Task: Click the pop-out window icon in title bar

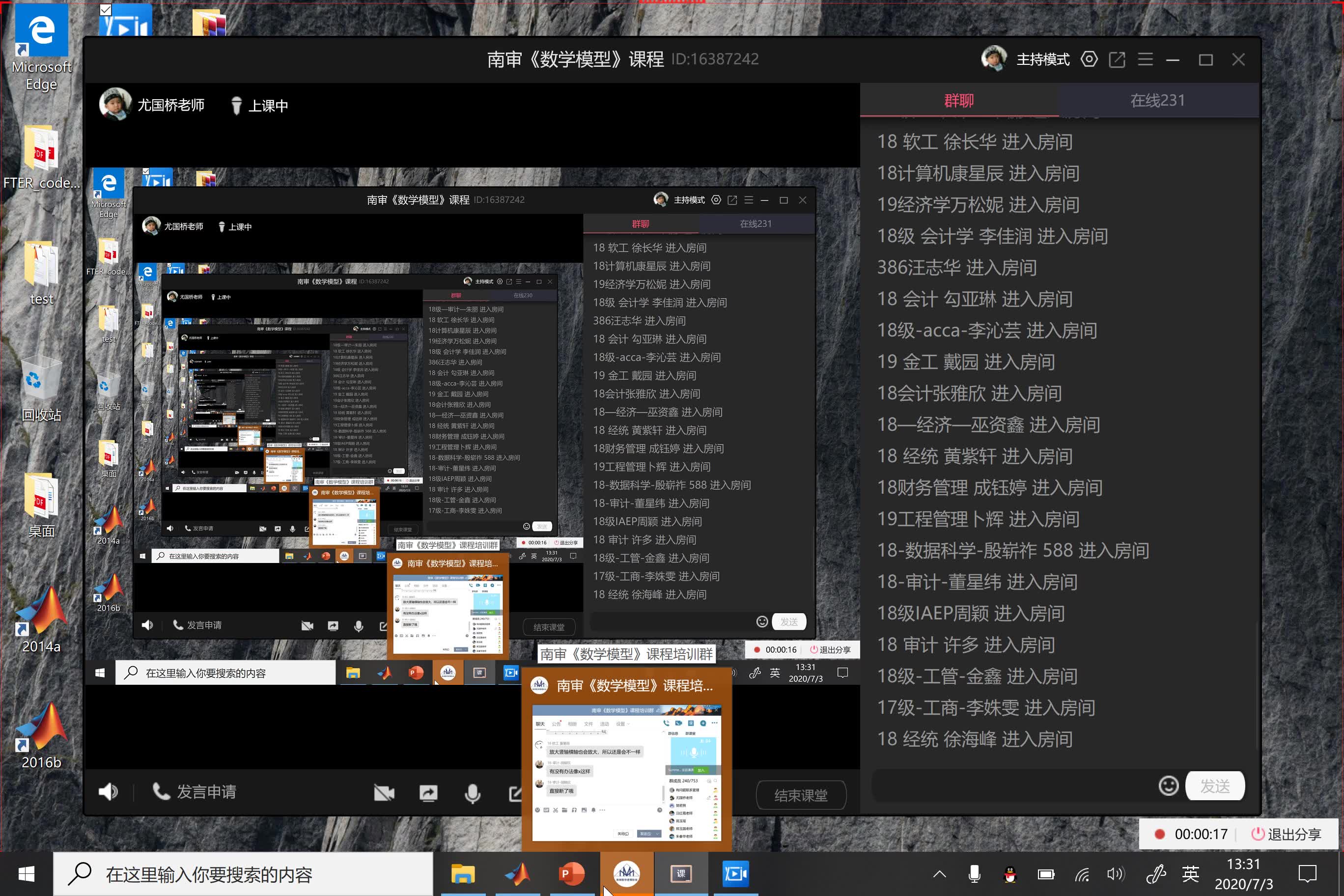Action: [1117, 59]
